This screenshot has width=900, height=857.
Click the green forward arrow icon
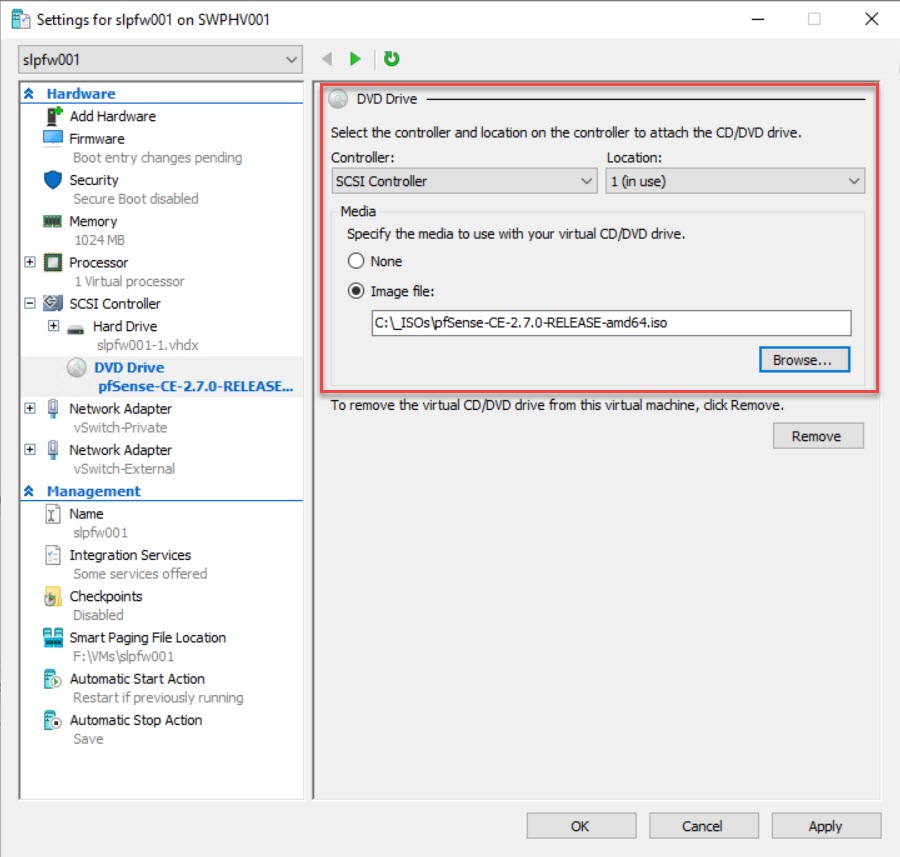355,59
